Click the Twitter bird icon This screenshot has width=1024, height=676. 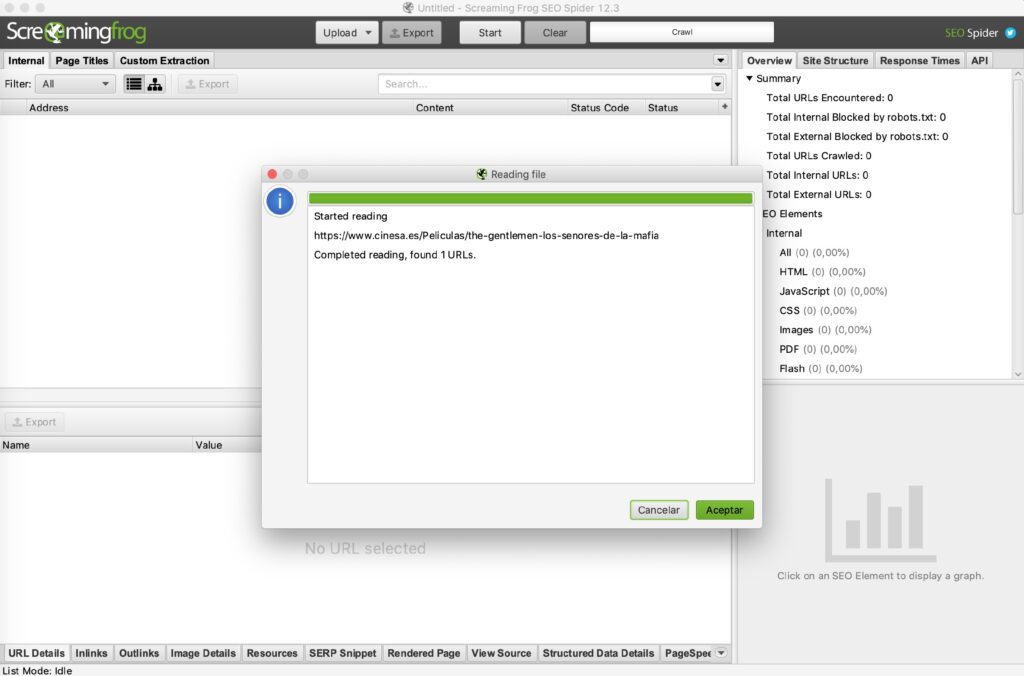pos(1010,32)
